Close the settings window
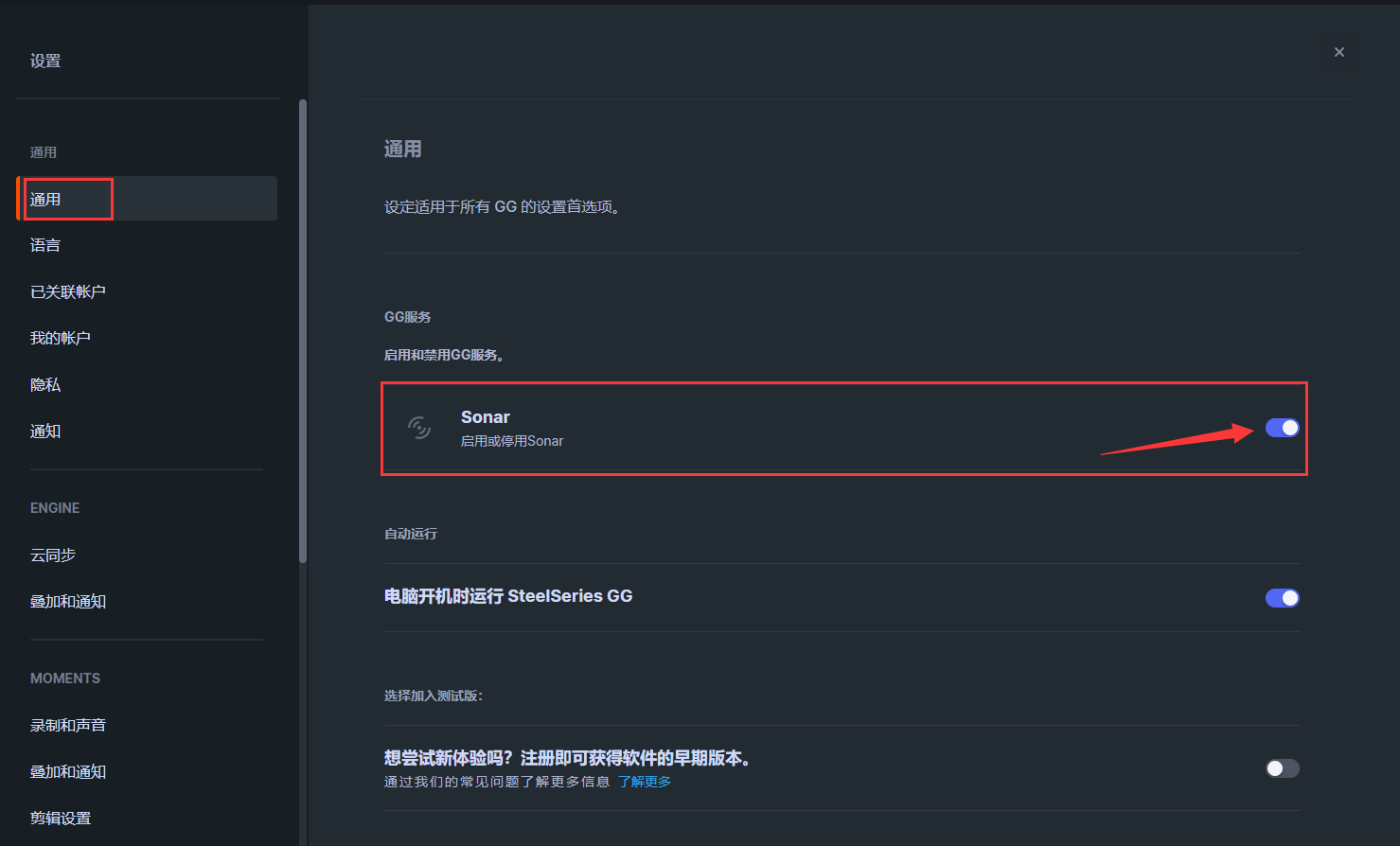Image resolution: width=1400 pixels, height=846 pixels. point(1338,52)
